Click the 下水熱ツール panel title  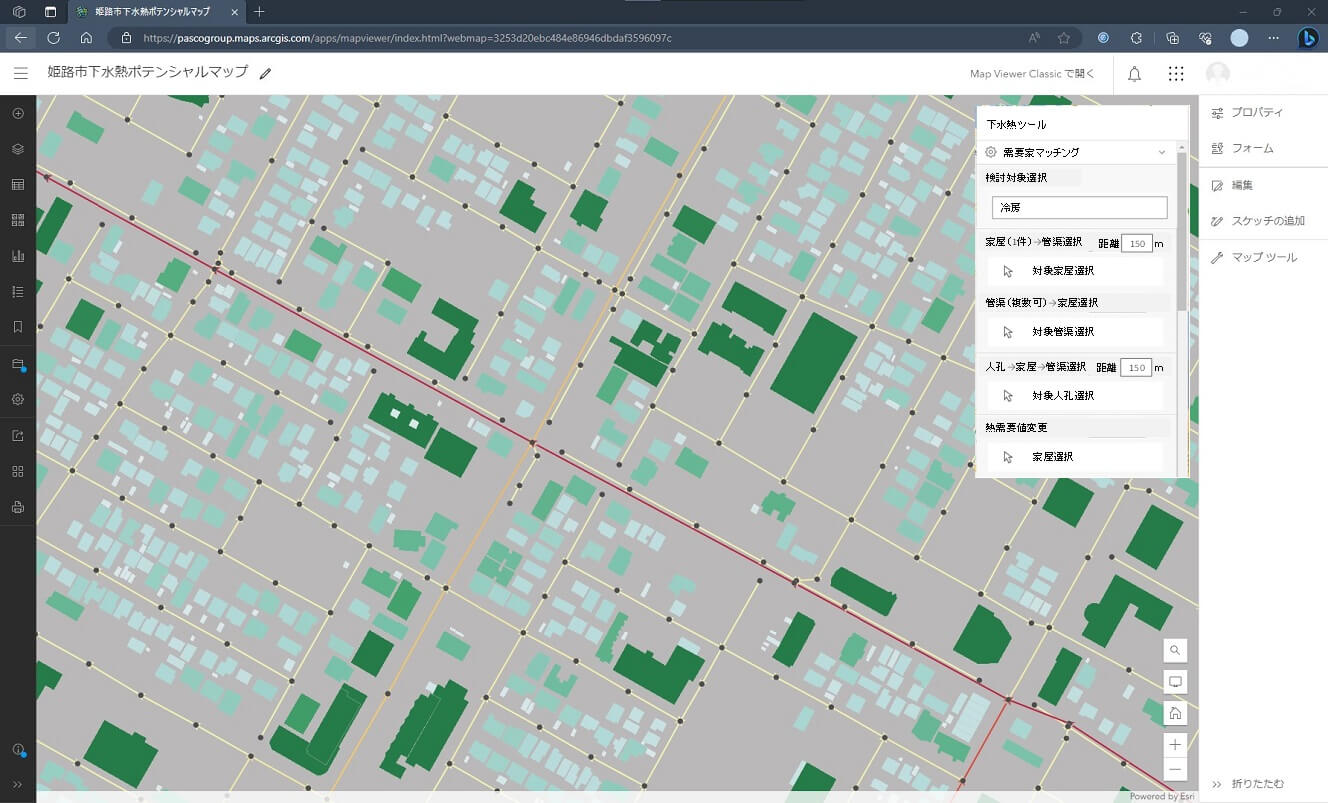[x=1016, y=125]
